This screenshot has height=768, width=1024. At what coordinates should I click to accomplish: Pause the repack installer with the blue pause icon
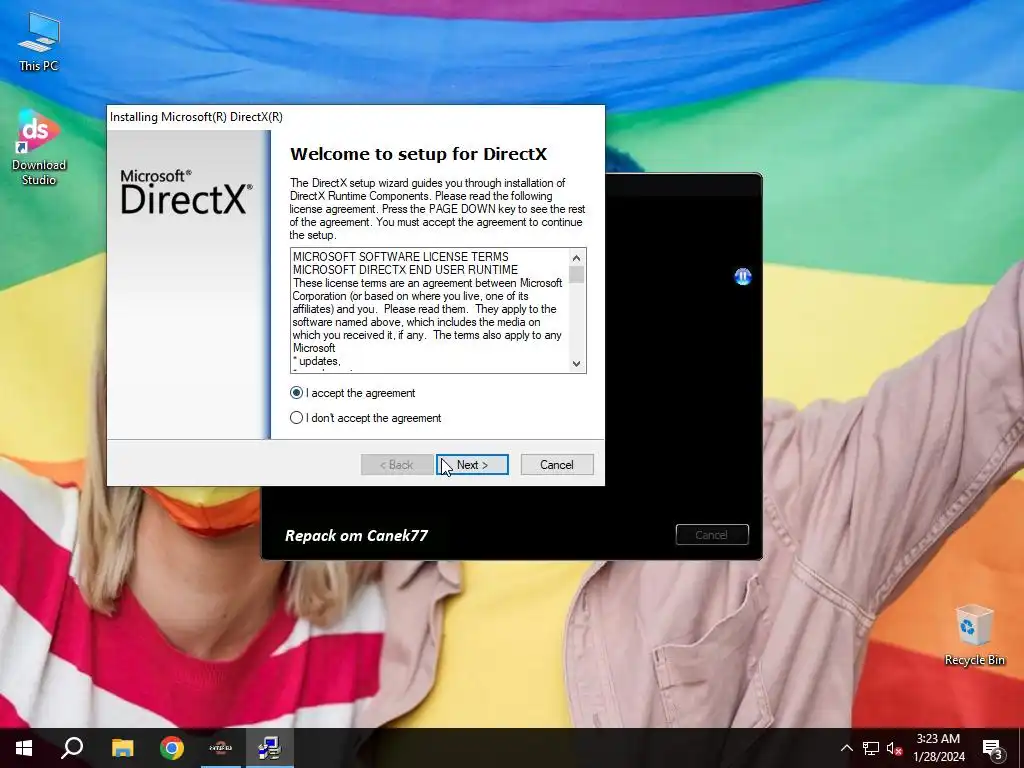pos(743,277)
